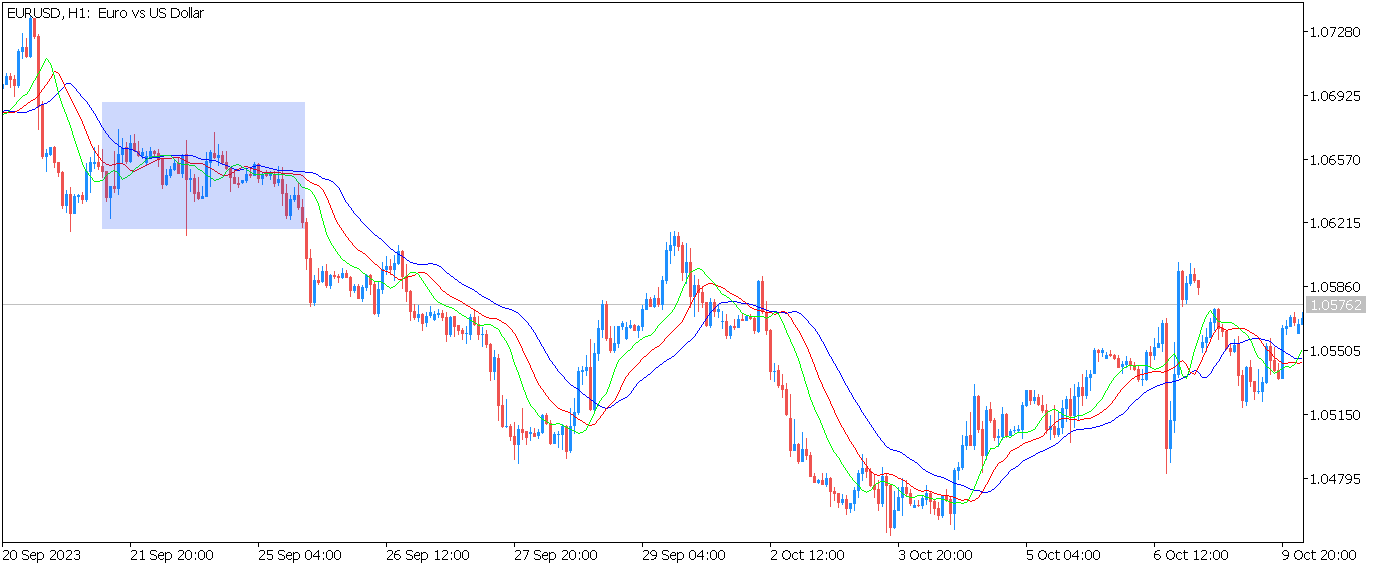Click the 29 Sep 04:00 time label

point(684,555)
